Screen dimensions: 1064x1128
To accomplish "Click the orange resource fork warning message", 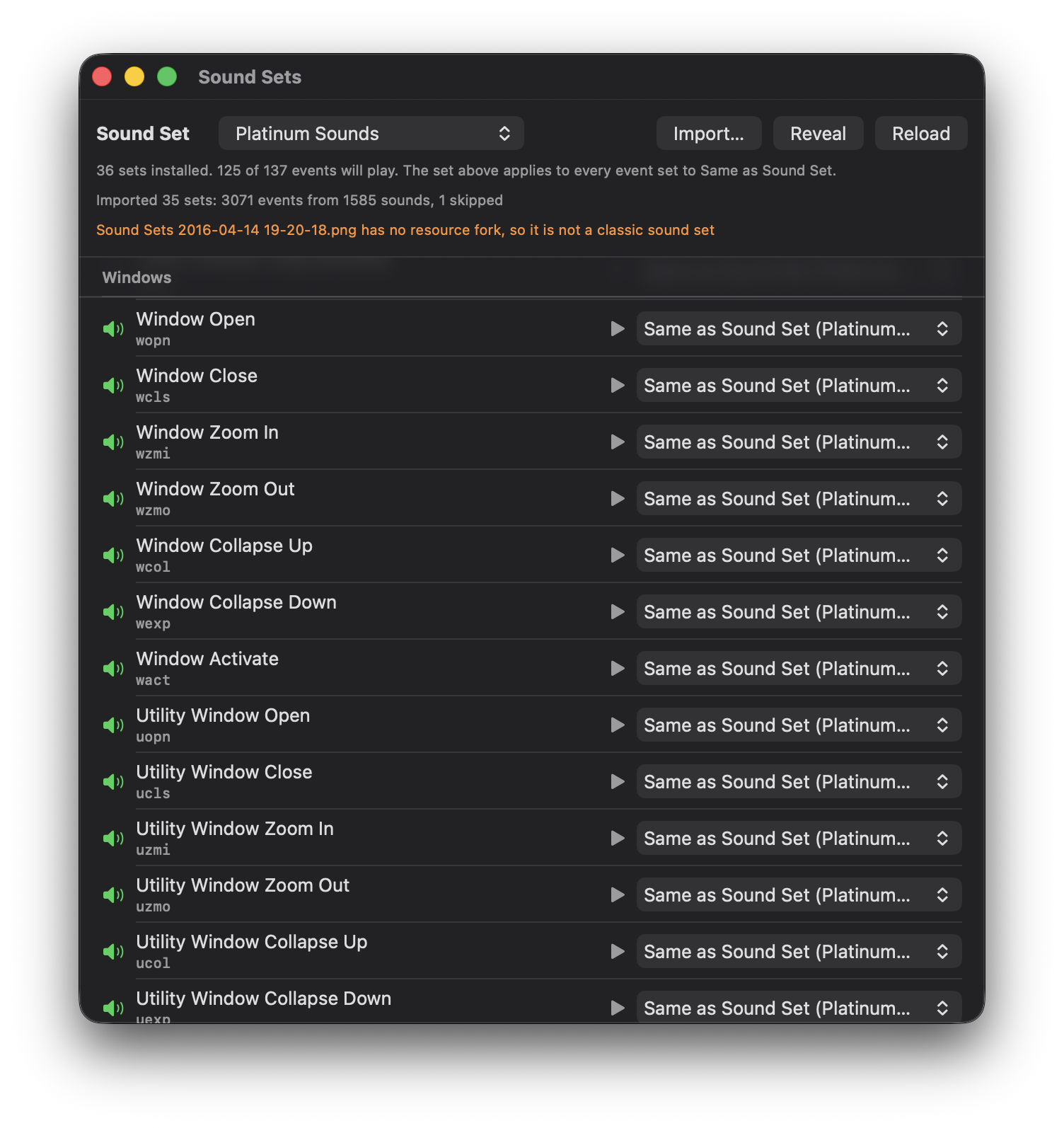I will 405,230.
